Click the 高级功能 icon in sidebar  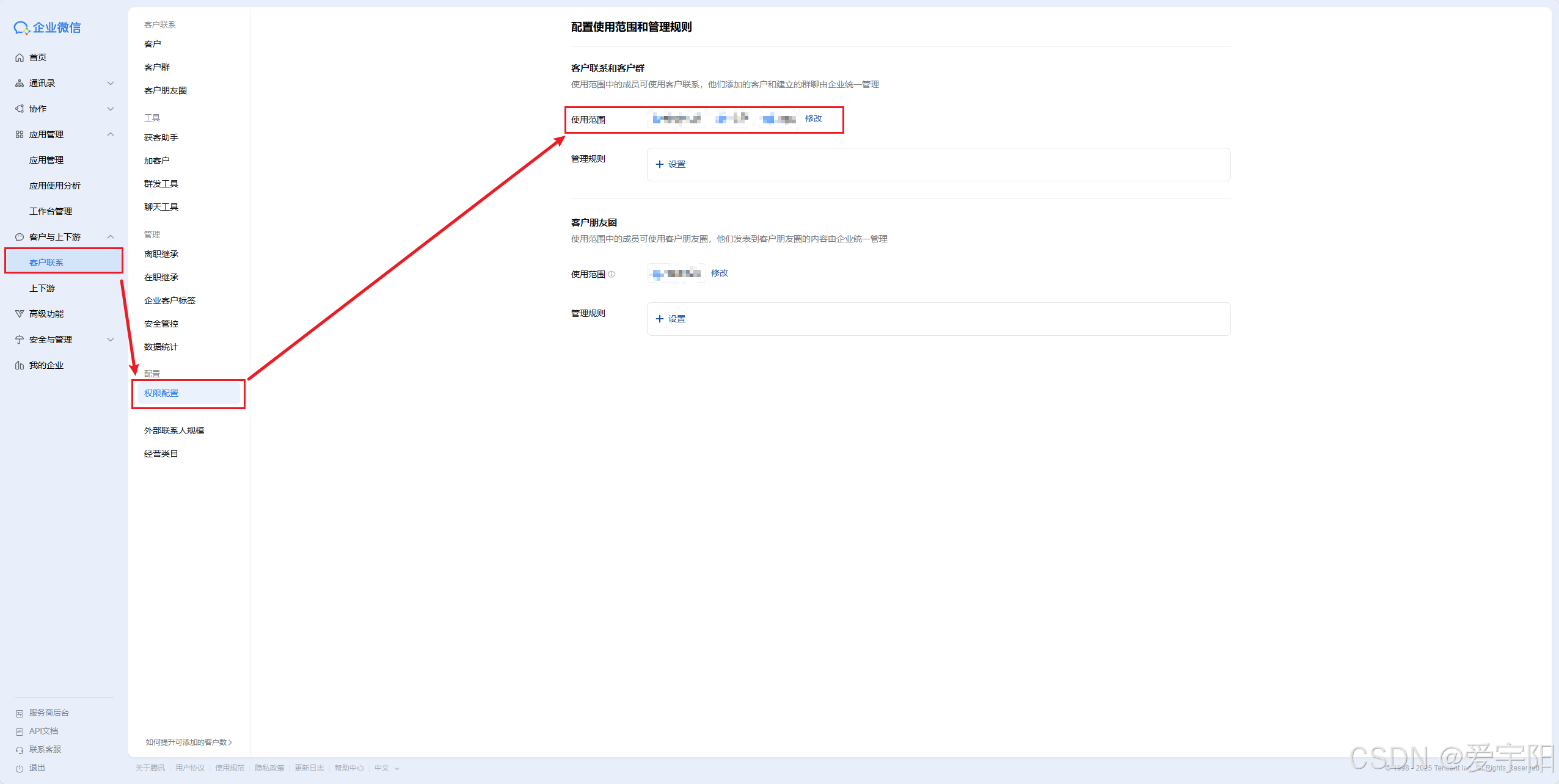(x=20, y=314)
